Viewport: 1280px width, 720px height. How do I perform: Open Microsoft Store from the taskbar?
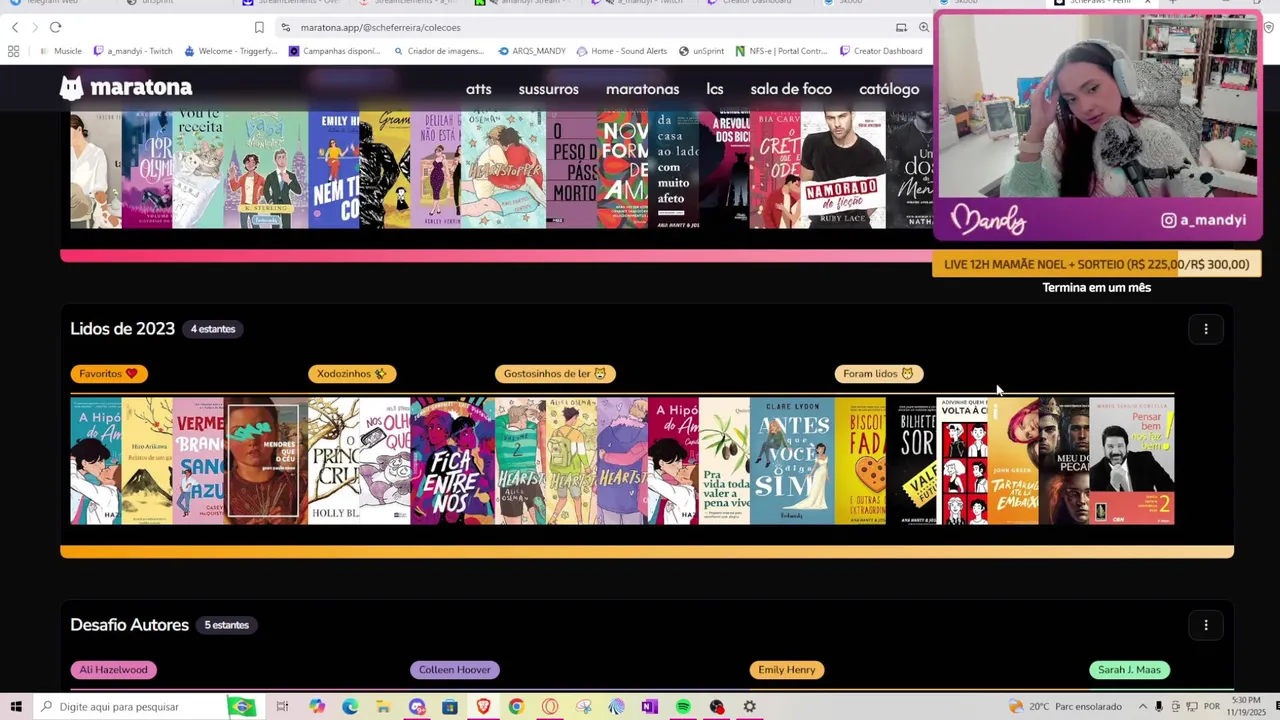tap(450, 707)
